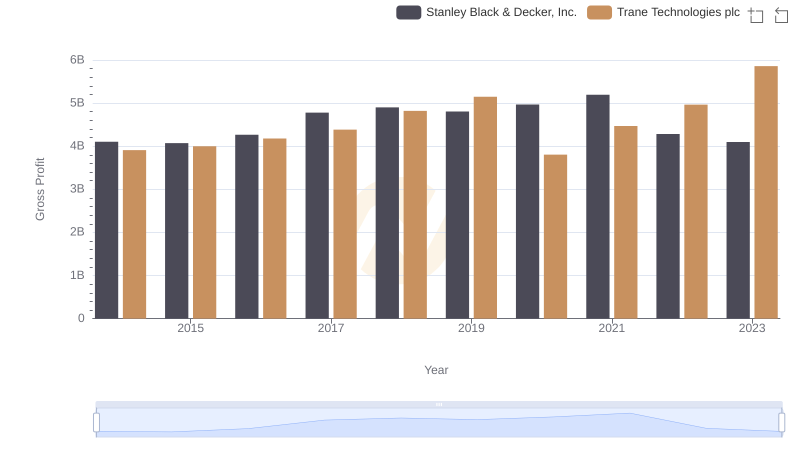This screenshot has height=461, width=800.
Task: Click the '3B' y-axis label
Action: 77,189
